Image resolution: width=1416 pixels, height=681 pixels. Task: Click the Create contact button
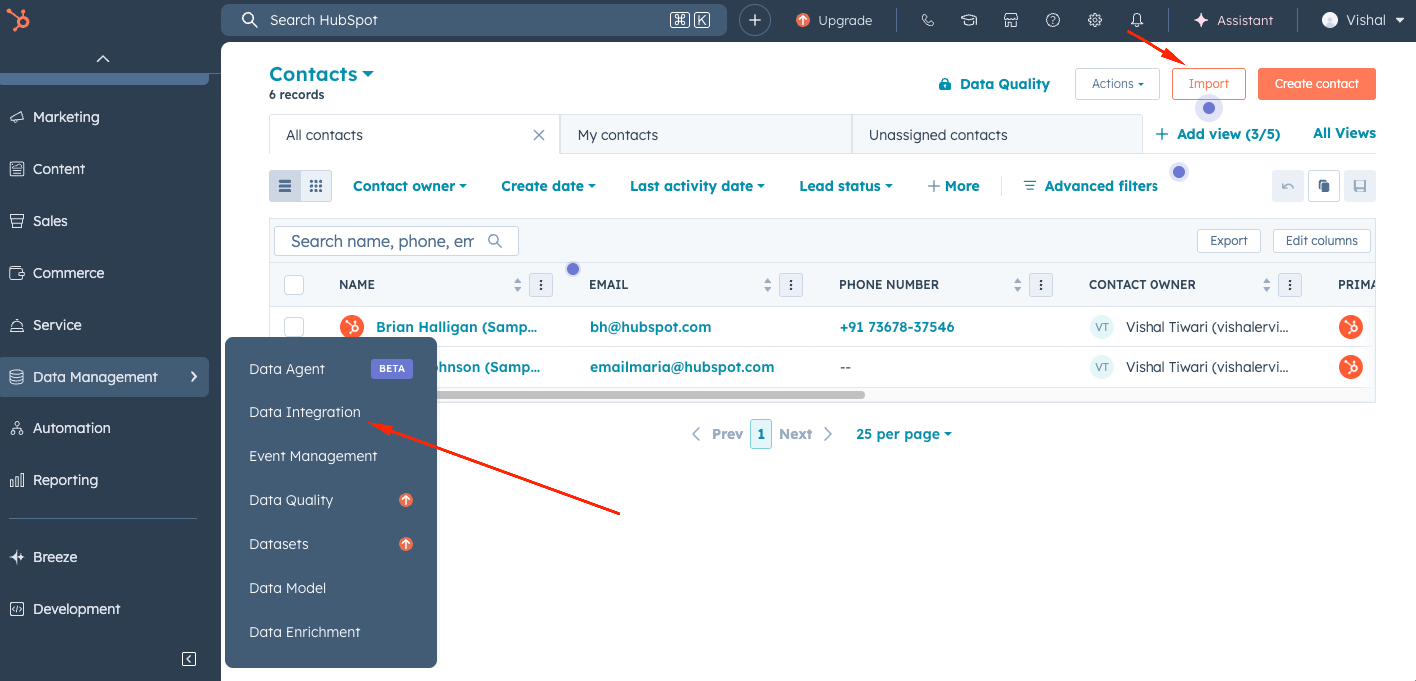click(1316, 84)
